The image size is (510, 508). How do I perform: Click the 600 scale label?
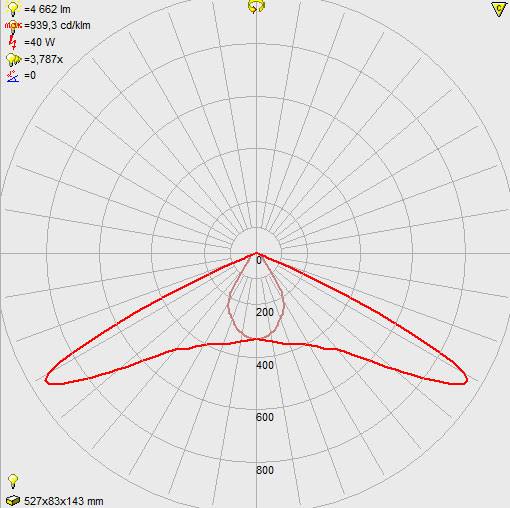[x=265, y=417]
